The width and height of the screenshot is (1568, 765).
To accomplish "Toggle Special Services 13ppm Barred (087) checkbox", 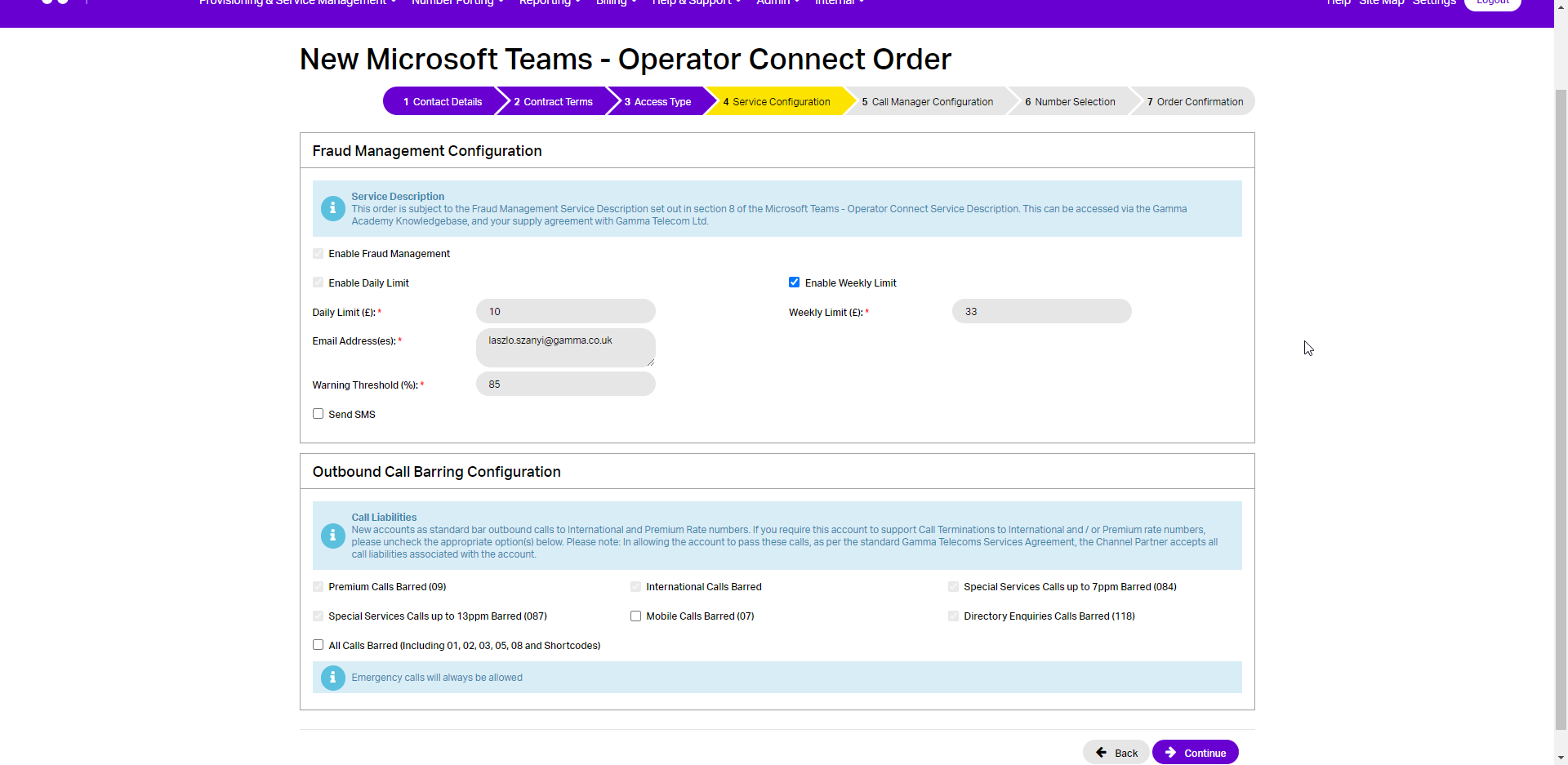I will 318,616.
